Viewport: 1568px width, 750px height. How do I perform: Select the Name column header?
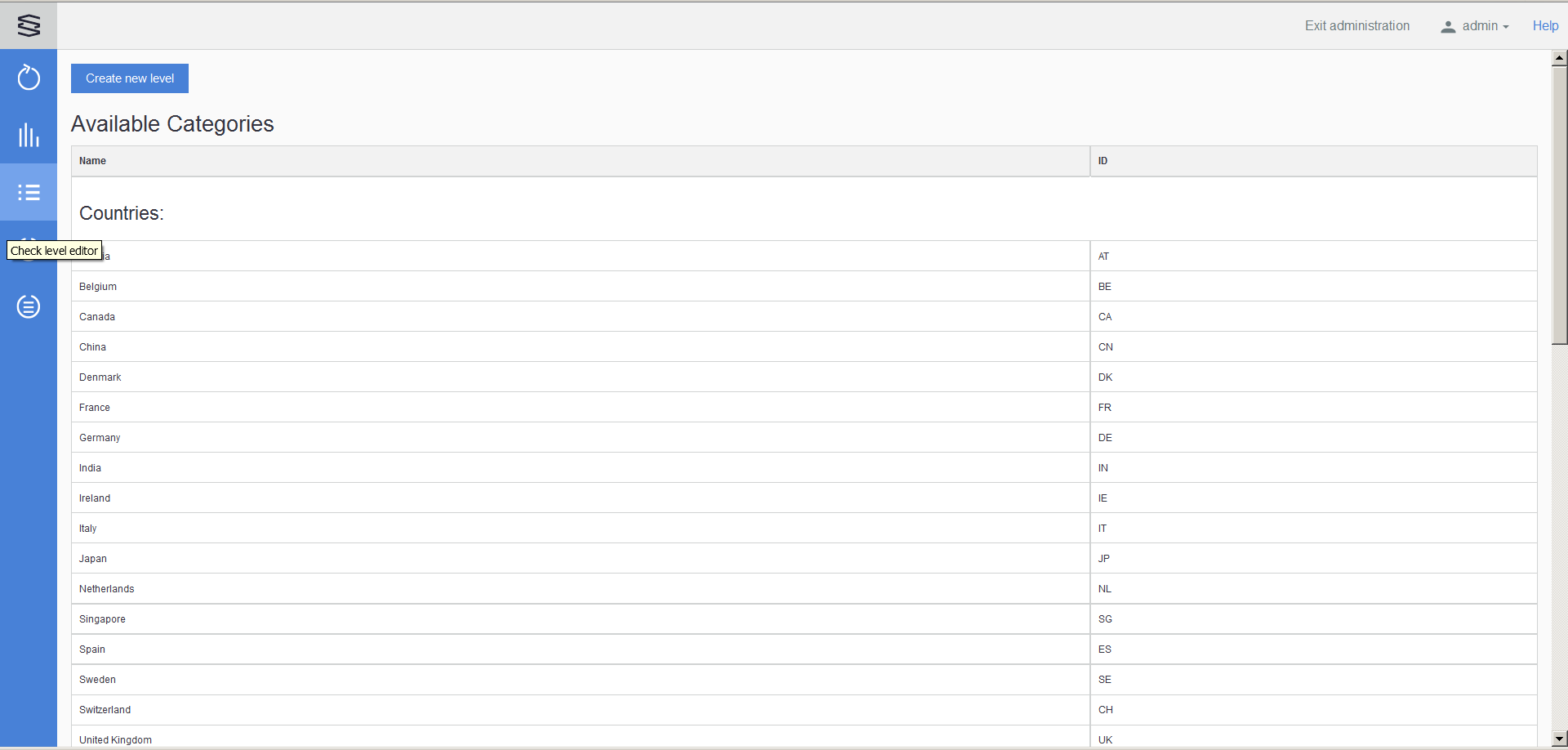92,161
